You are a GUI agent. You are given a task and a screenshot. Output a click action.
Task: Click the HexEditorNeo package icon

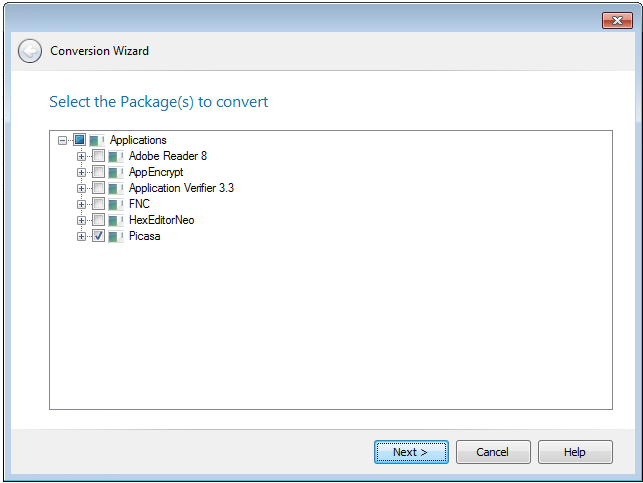(x=116, y=220)
